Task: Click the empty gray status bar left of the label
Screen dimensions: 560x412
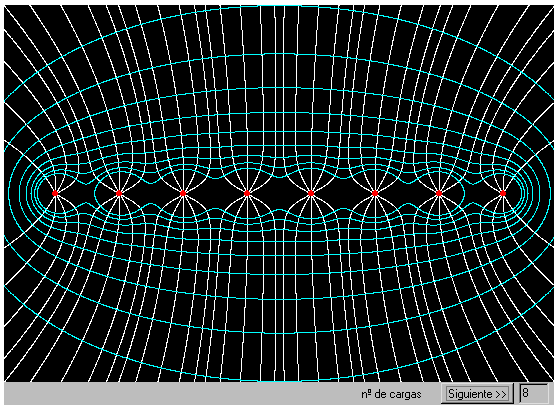Action: [179, 394]
